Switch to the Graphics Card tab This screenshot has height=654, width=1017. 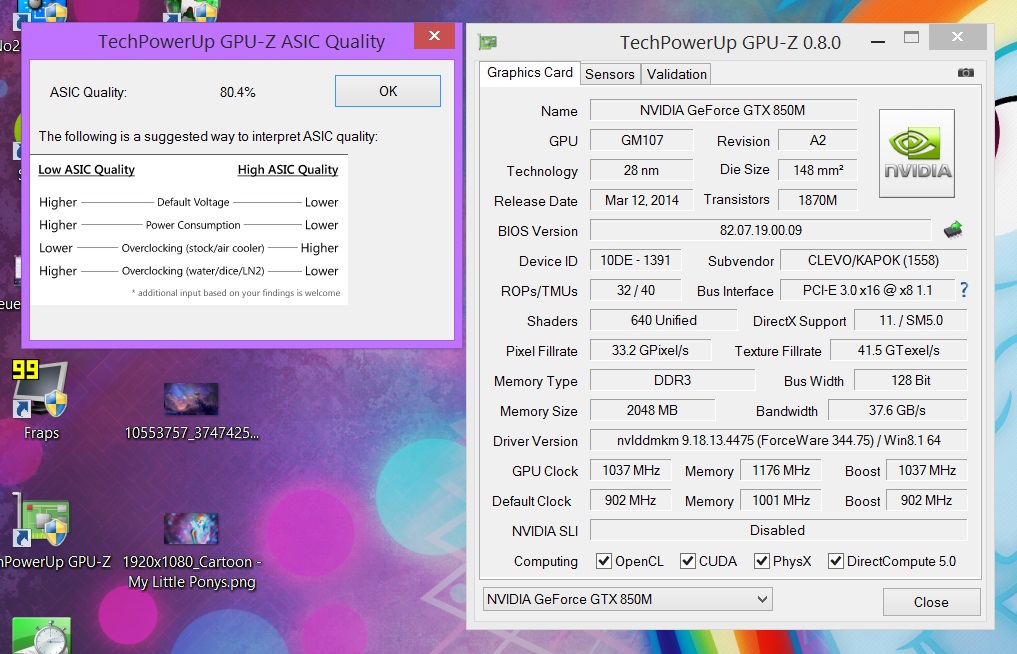pos(529,73)
